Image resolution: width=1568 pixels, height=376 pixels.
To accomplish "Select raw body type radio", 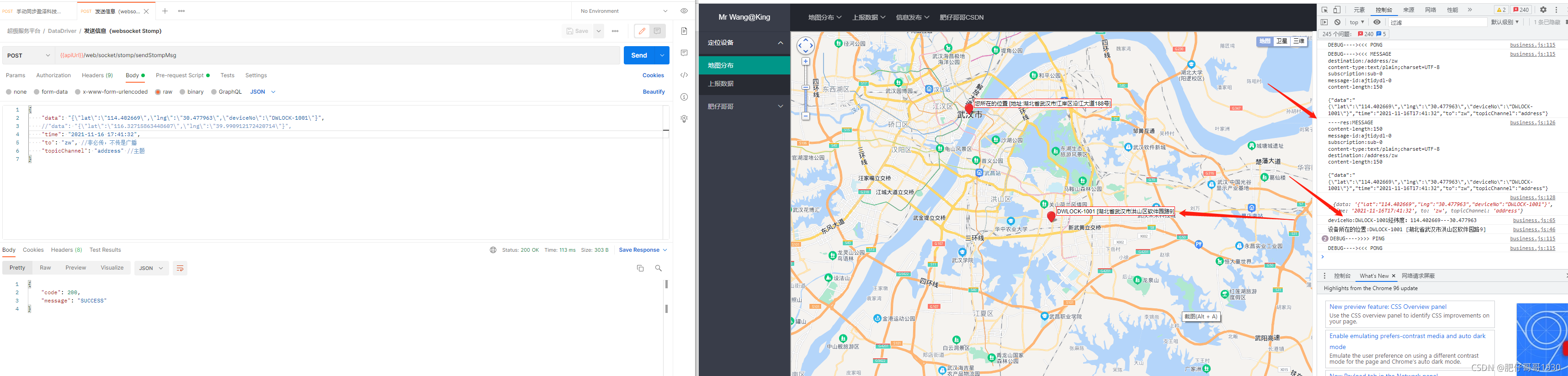I will pyautogui.click(x=158, y=92).
